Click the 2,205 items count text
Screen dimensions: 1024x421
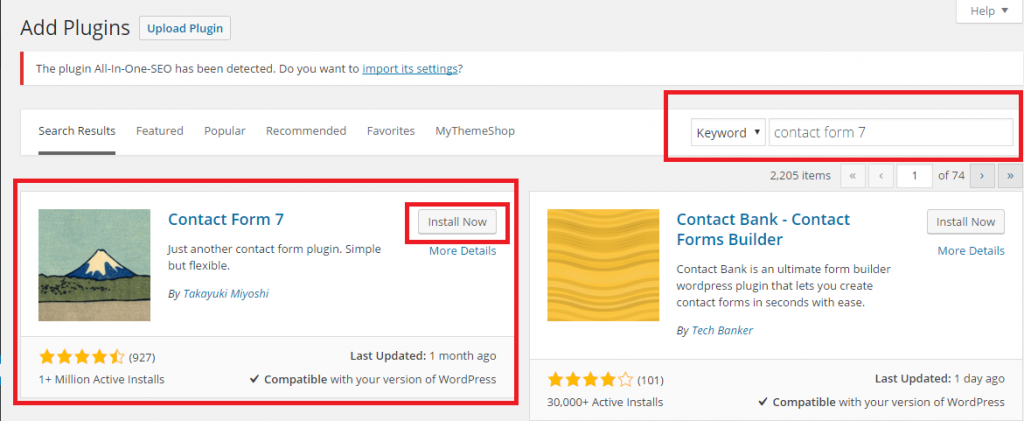point(800,175)
